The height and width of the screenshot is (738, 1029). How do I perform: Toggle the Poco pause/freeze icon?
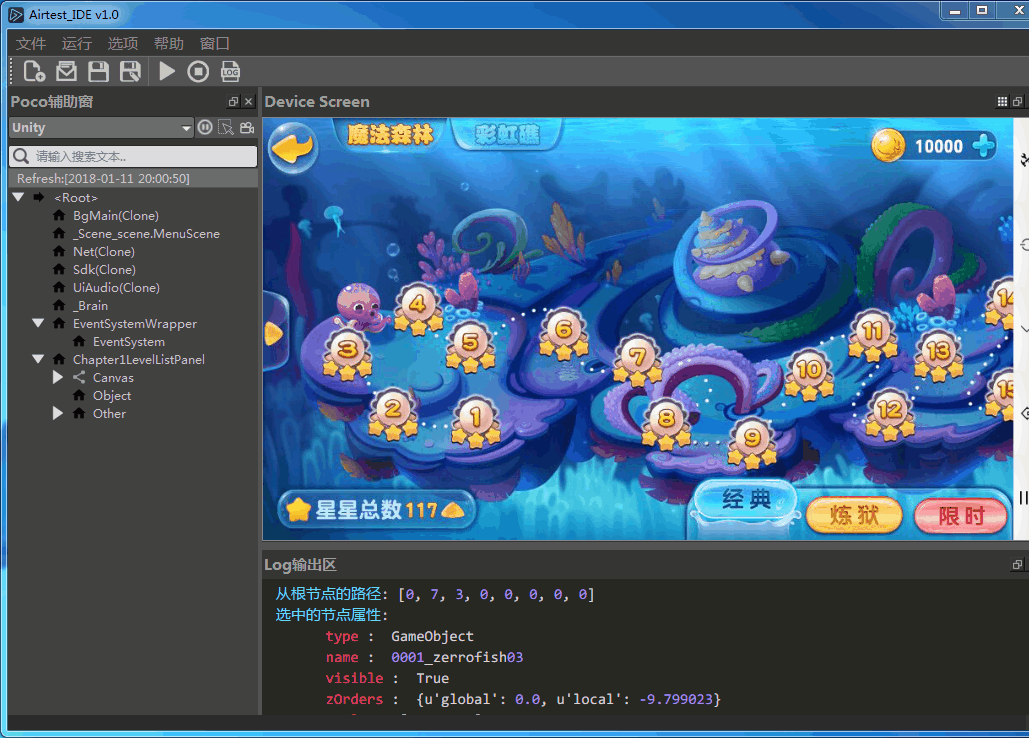point(205,127)
